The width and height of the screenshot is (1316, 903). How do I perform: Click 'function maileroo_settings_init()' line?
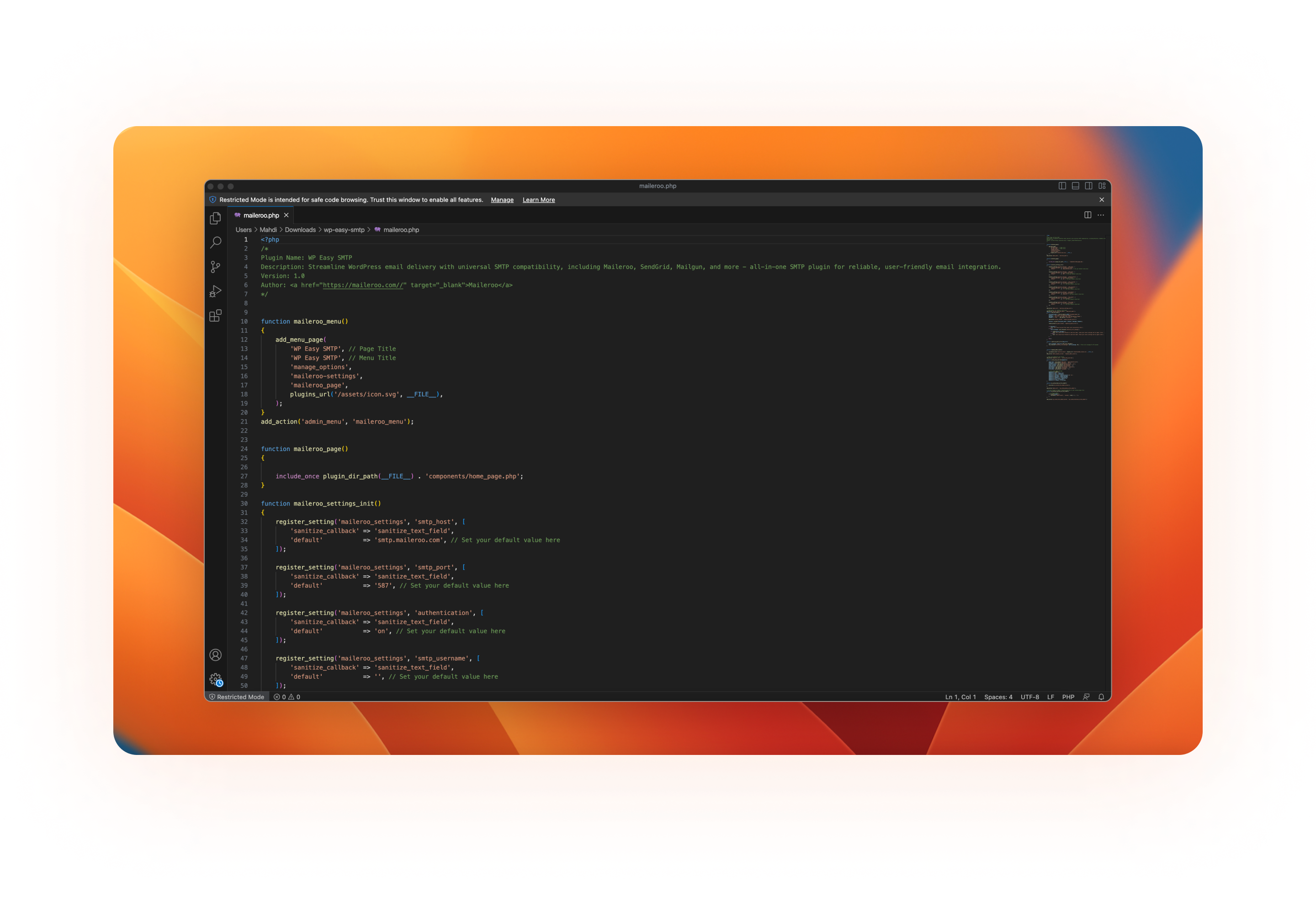tap(321, 504)
